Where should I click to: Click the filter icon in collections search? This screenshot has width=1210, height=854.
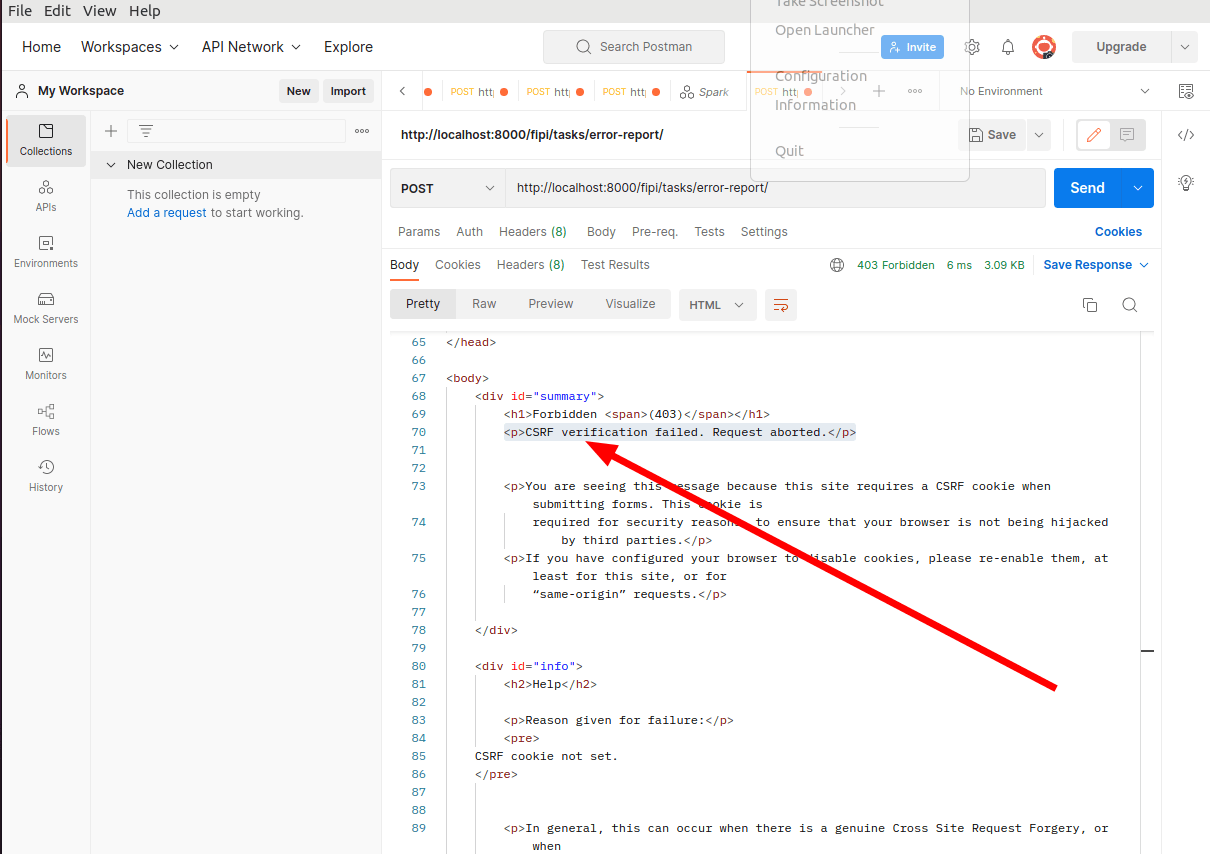146,131
